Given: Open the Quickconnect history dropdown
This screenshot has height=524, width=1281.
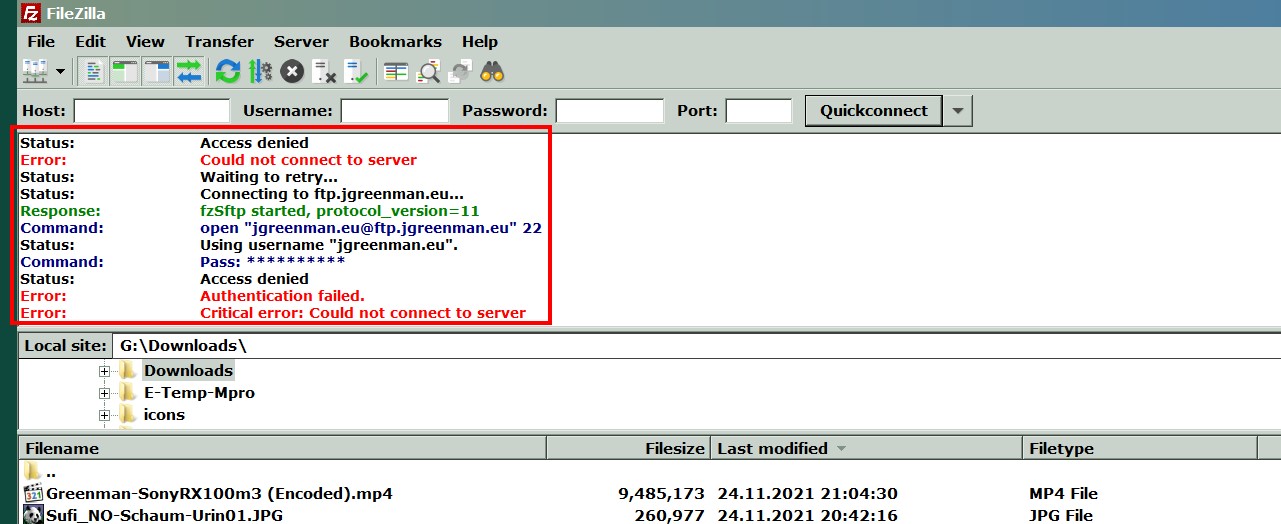Looking at the screenshot, I should point(958,111).
